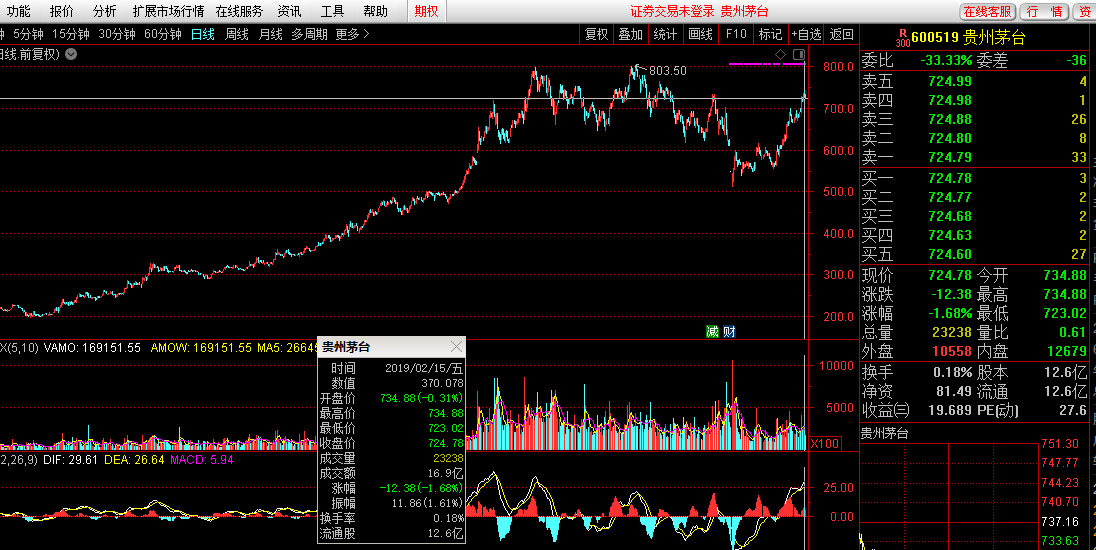Viewport: 1096px width, 550px height.
Task: Open the 资讯 menu
Action: tap(289, 11)
